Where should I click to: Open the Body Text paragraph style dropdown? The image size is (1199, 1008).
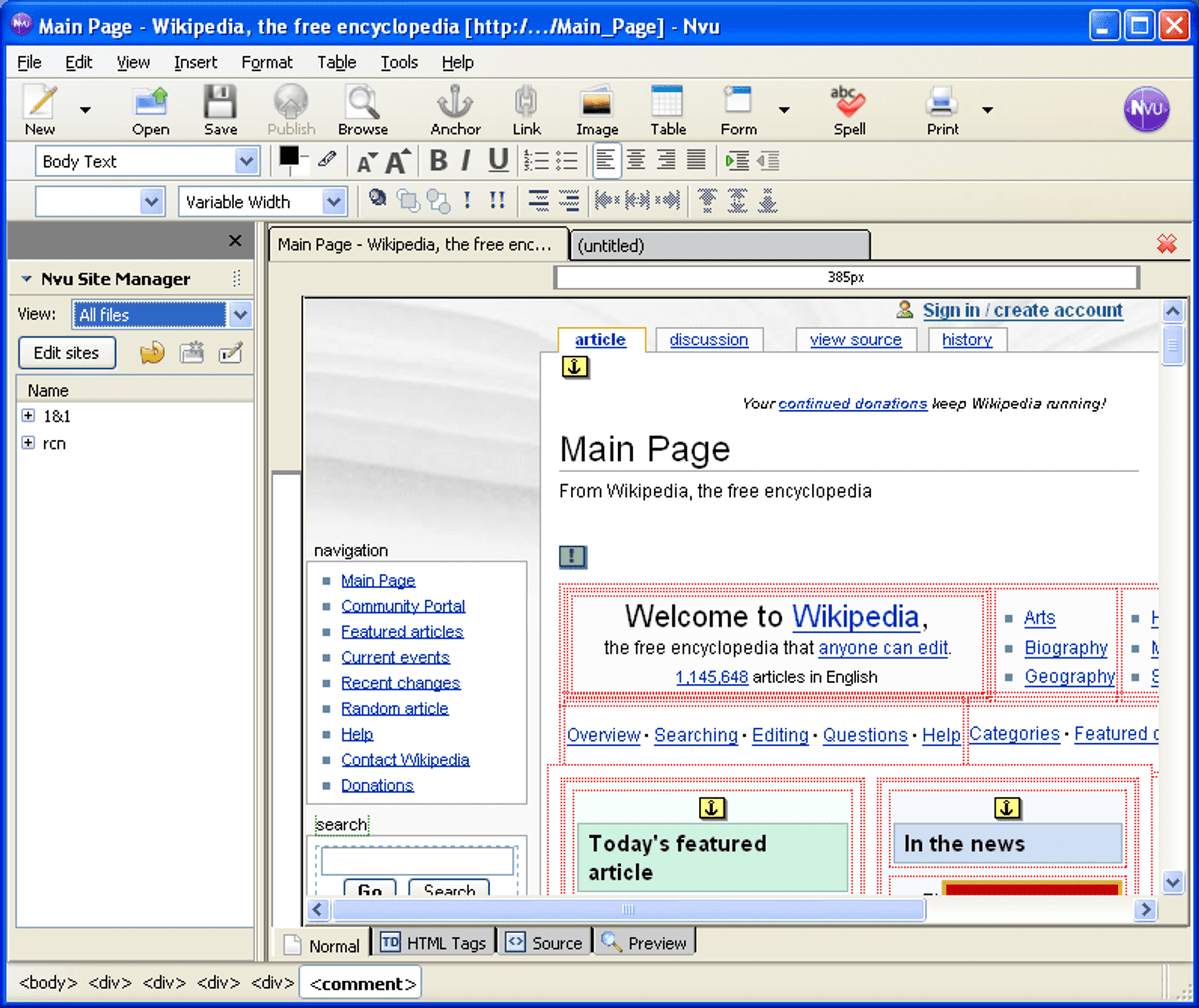pos(247,161)
